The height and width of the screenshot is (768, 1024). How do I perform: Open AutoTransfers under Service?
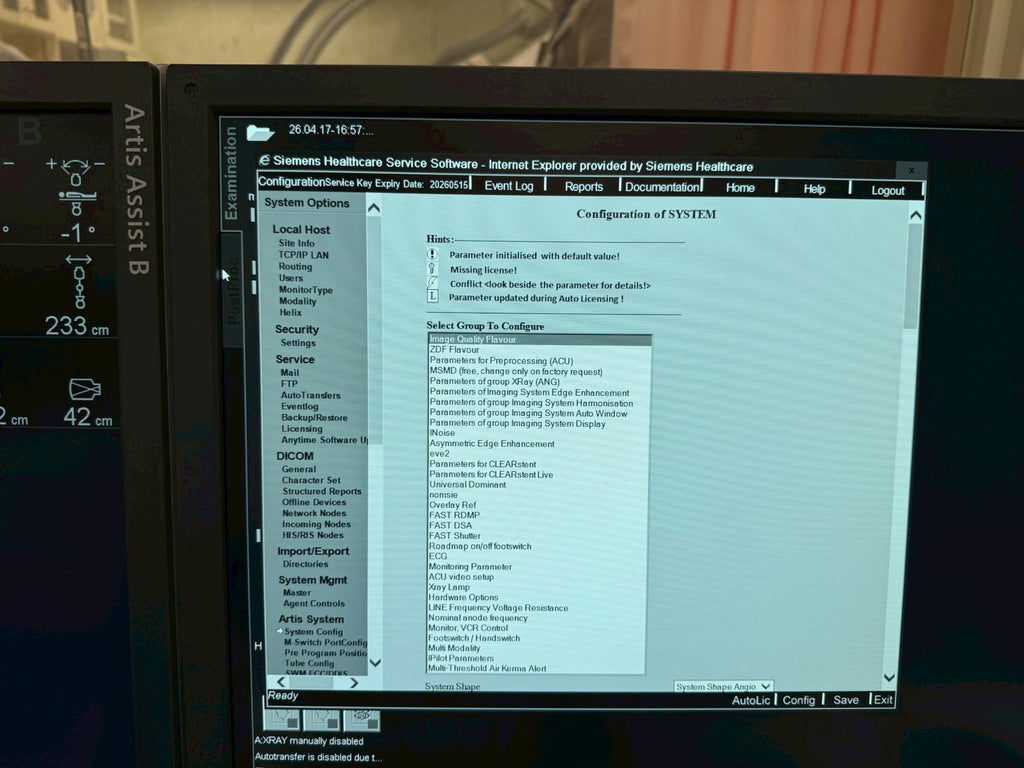(311, 395)
